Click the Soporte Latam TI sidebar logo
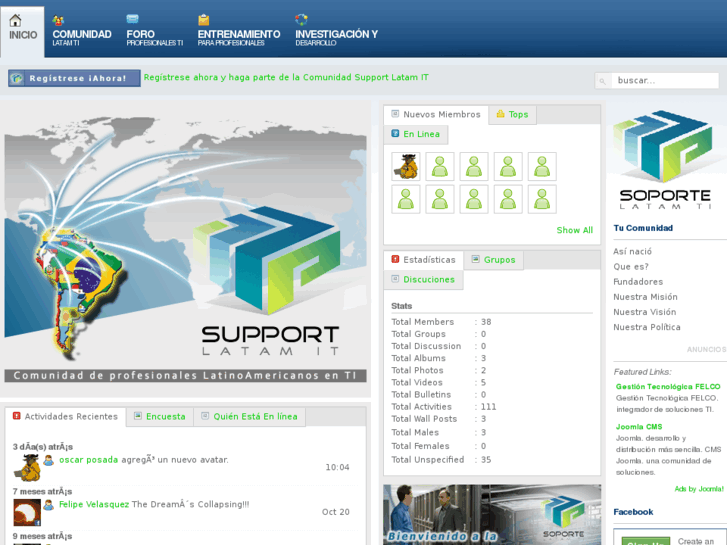 664,160
